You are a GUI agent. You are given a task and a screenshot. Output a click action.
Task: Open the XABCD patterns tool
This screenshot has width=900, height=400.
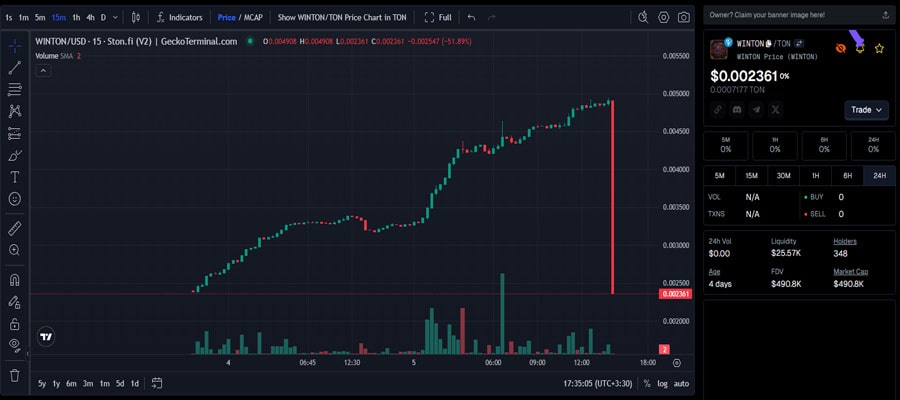pos(15,111)
